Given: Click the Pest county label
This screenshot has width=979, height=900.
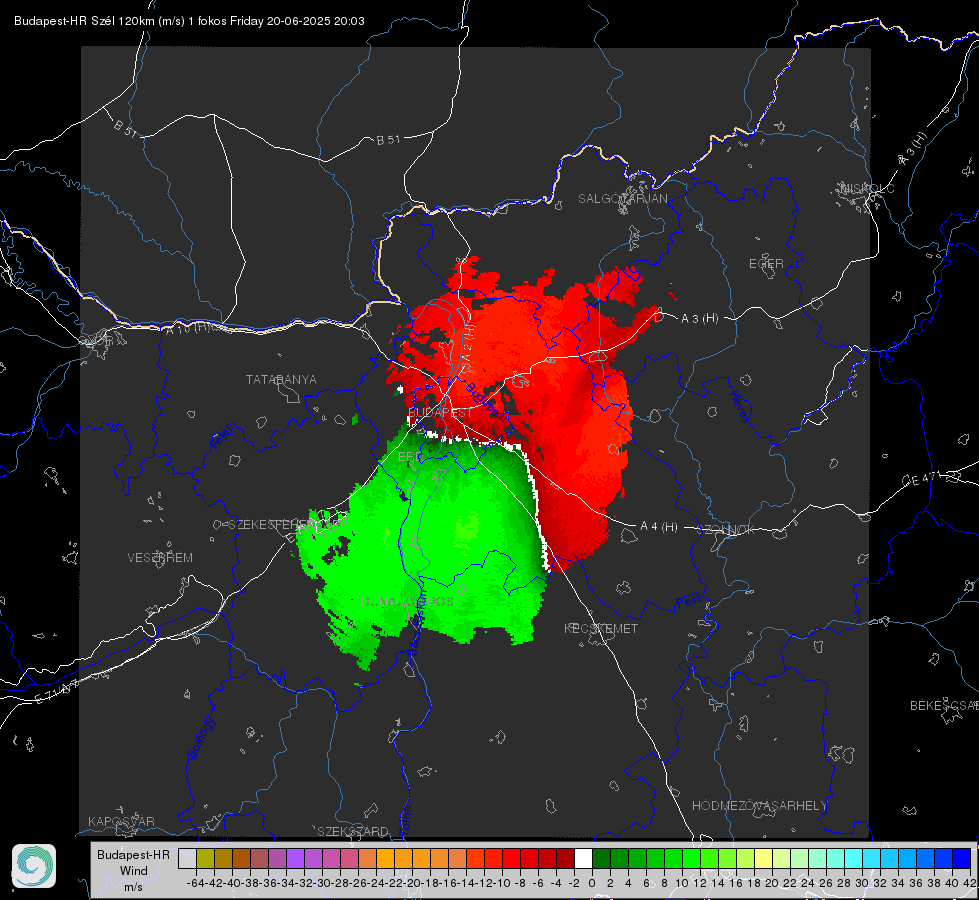Looking at the screenshot, I should (x=688, y=602).
